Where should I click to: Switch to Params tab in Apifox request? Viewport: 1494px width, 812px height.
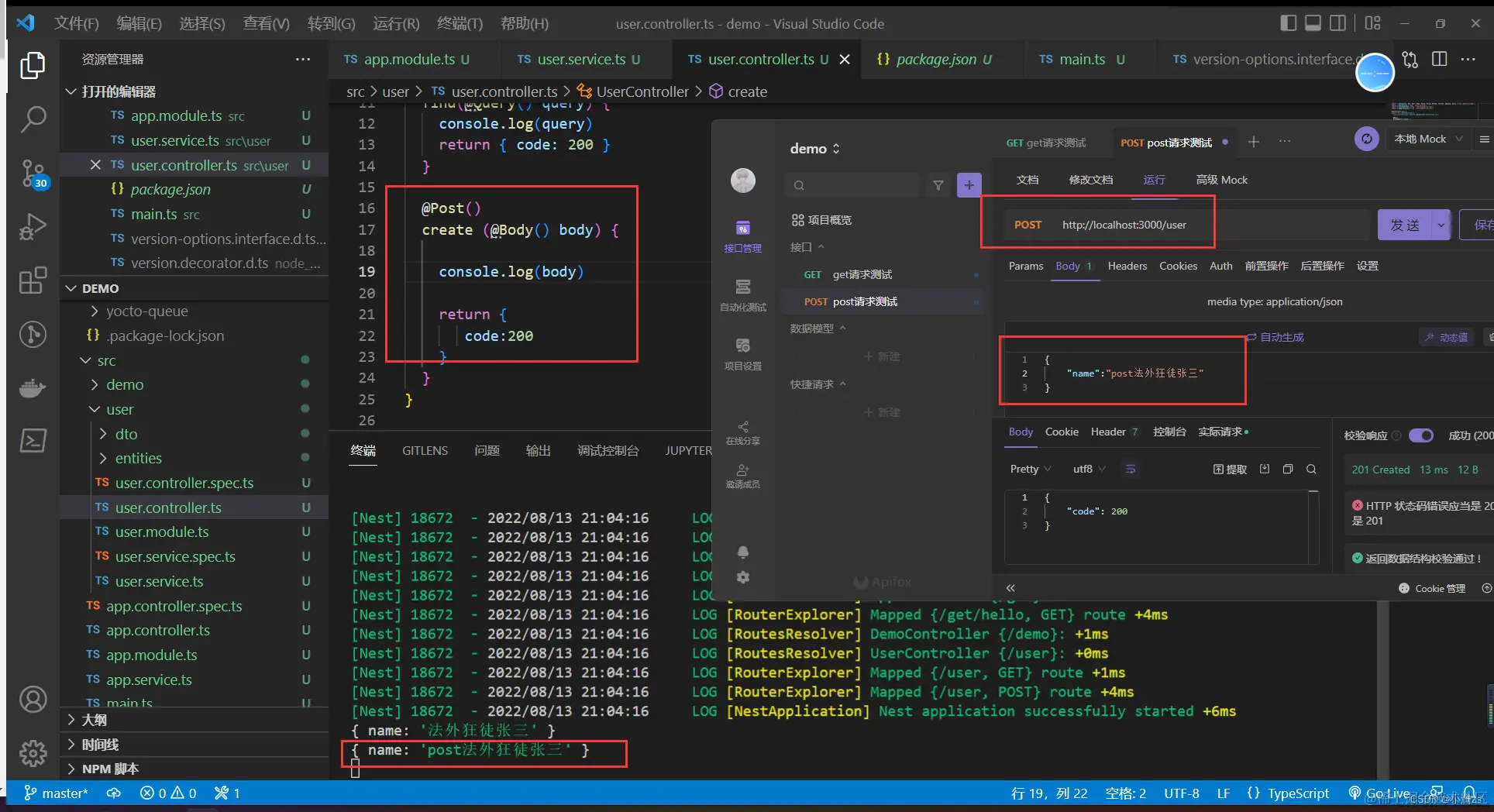coord(1026,266)
